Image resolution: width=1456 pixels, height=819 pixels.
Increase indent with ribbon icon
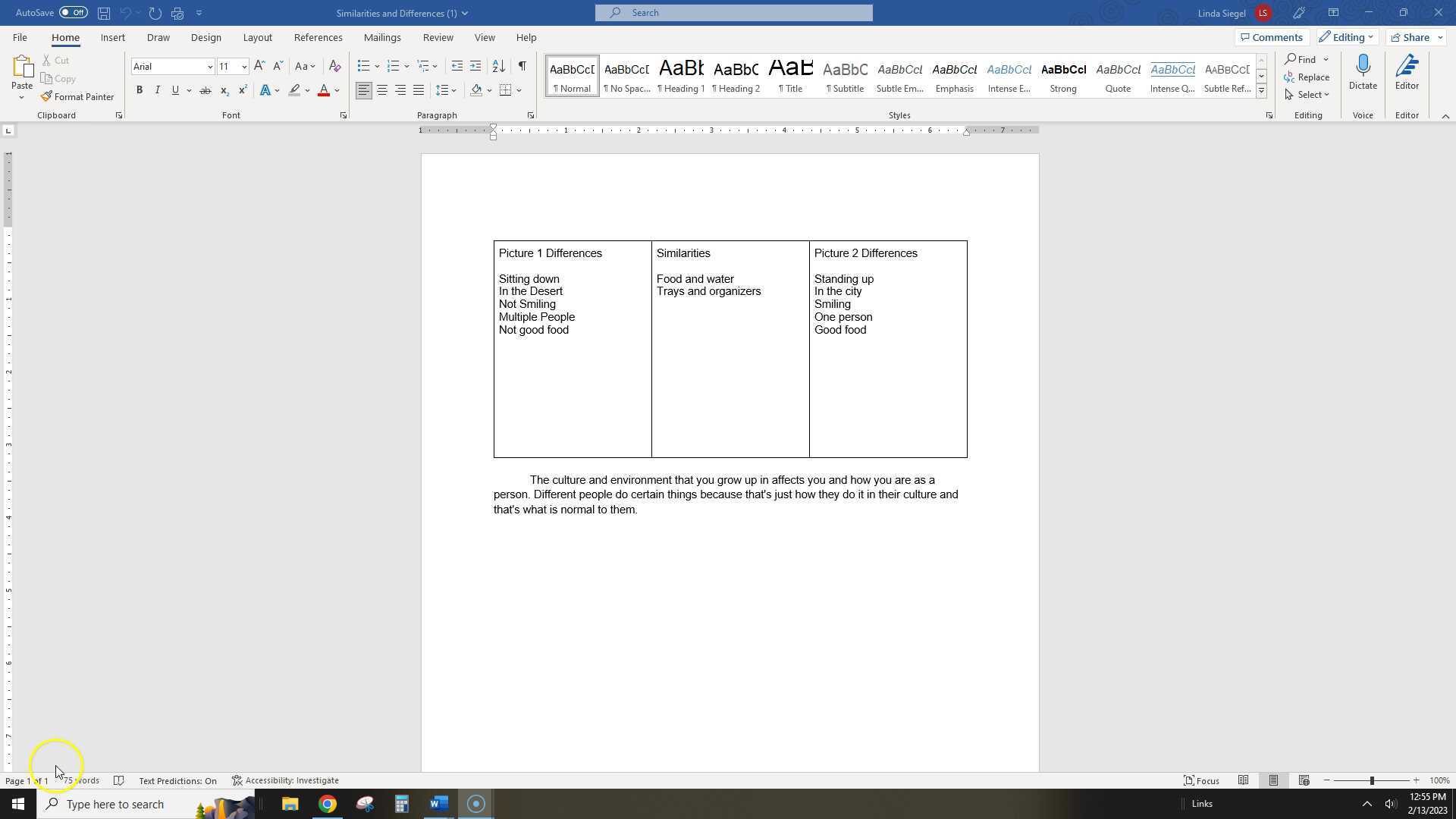pyautogui.click(x=475, y=67)
